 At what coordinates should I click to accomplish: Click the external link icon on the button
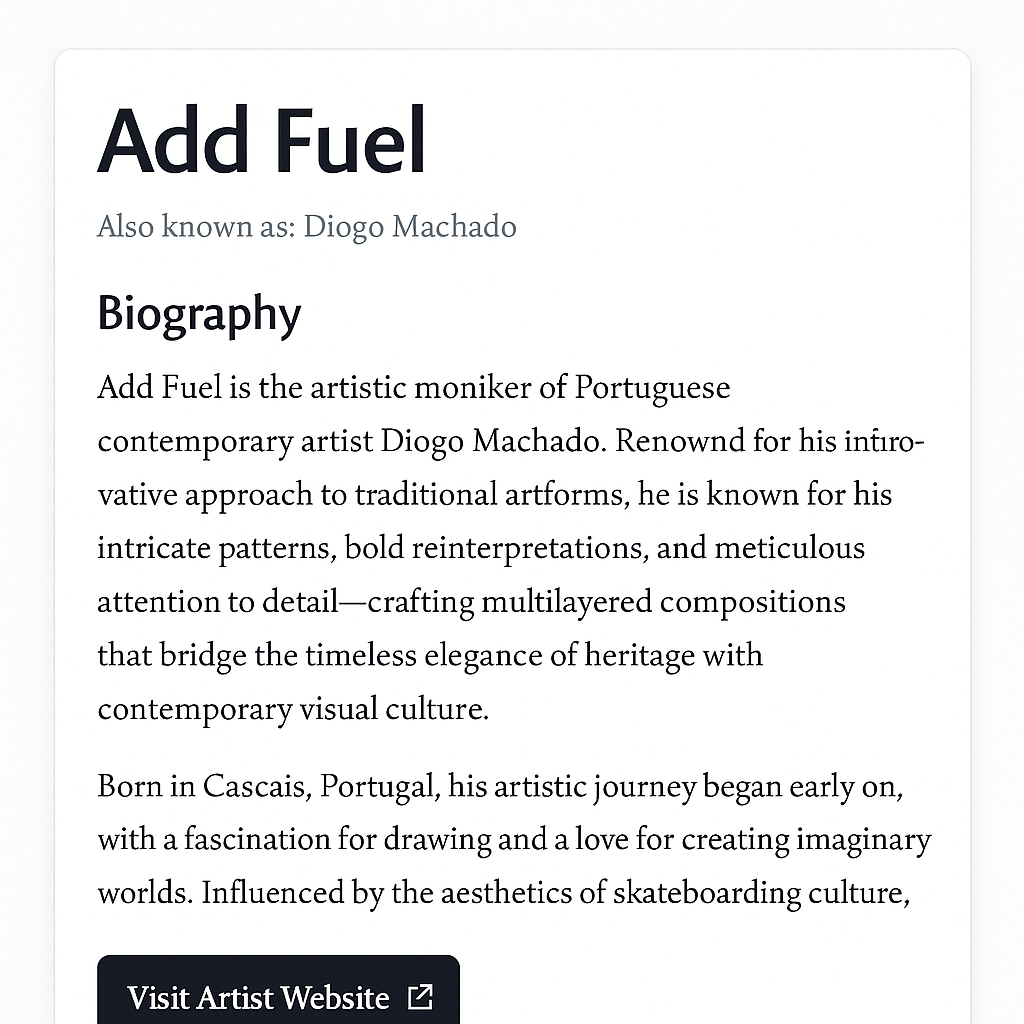tap(420, 997)
